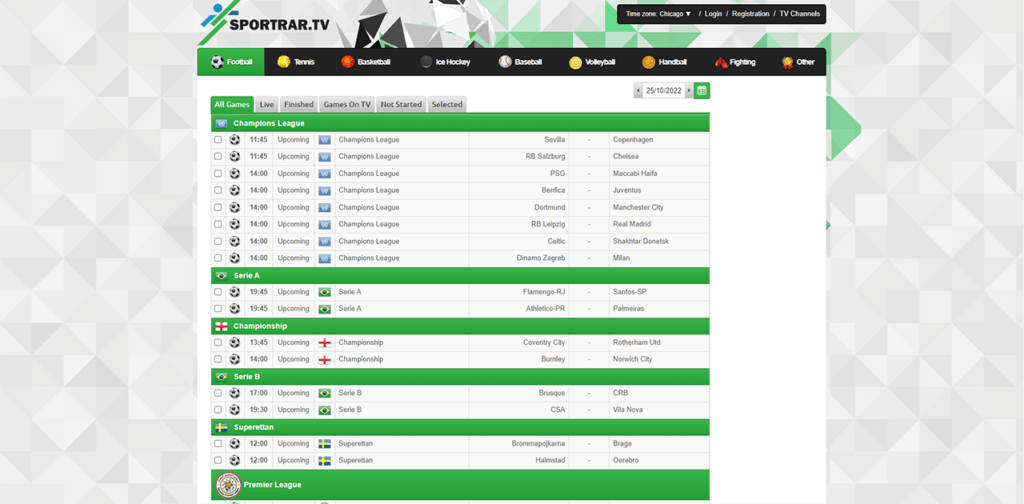Tick the RB Leipzig vs Real Madrid checkbox

click(x=217, y=225)
